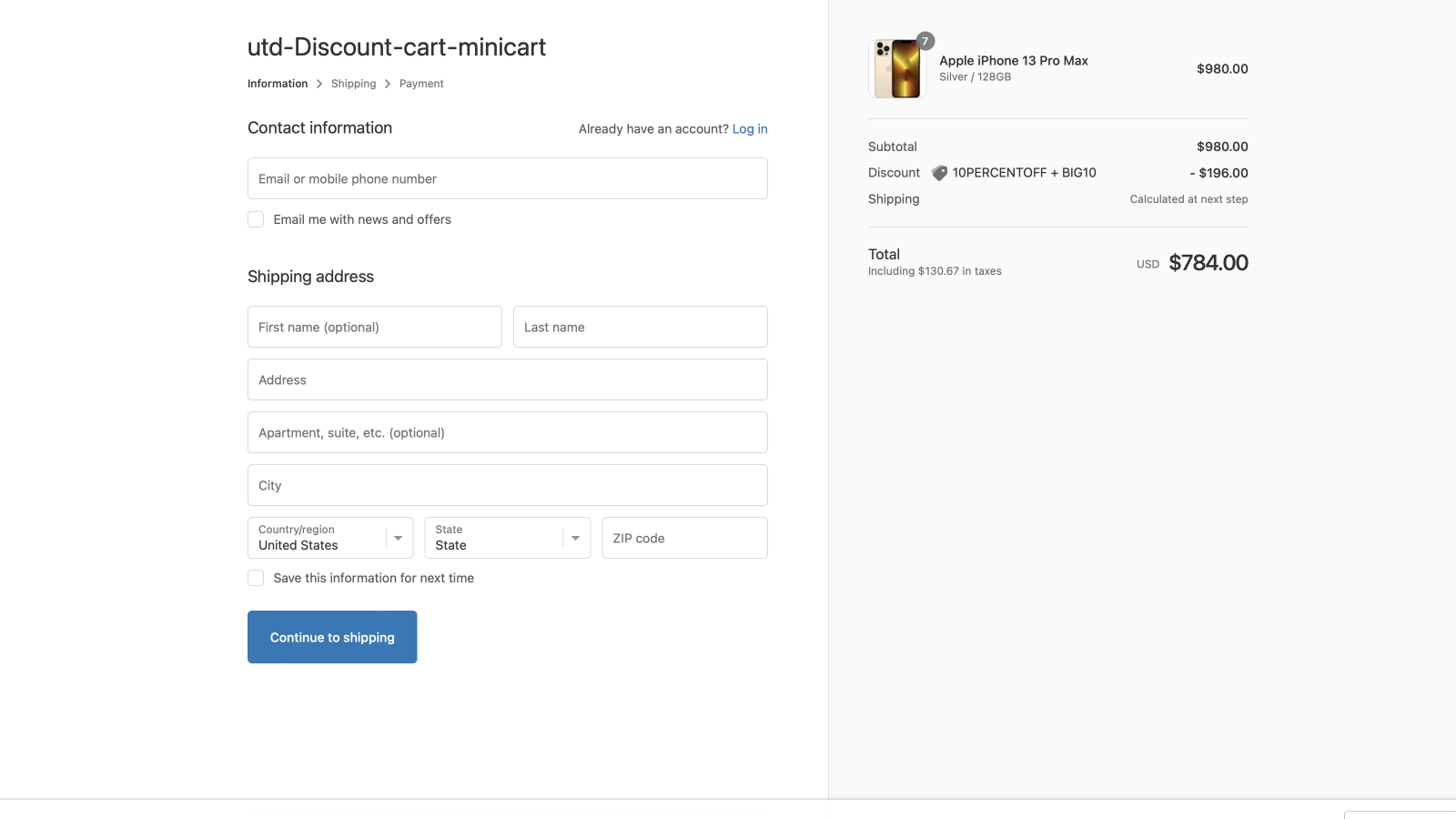Click the Last name field
Image resolution: width=1456 pixels, height=819 pixels.
pos(640,327)
